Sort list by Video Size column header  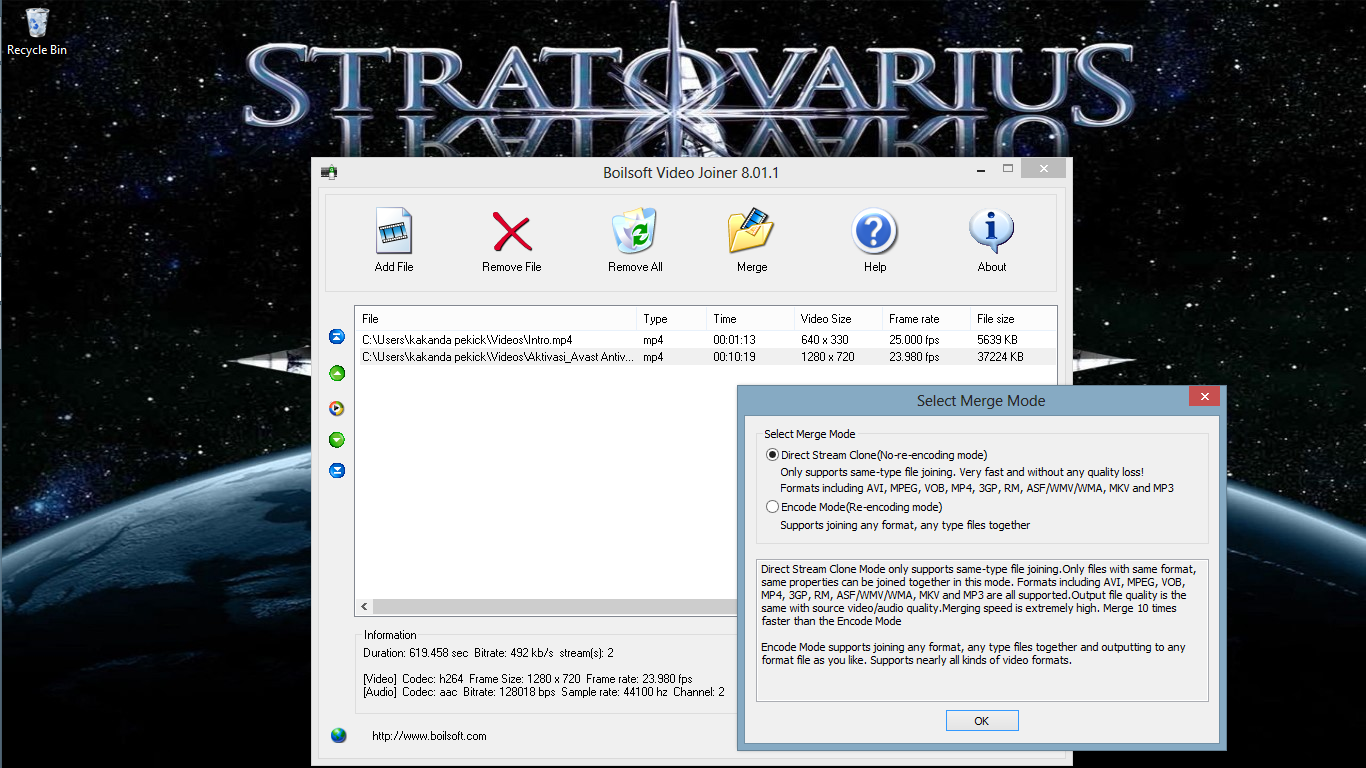(x=838, y=318)
